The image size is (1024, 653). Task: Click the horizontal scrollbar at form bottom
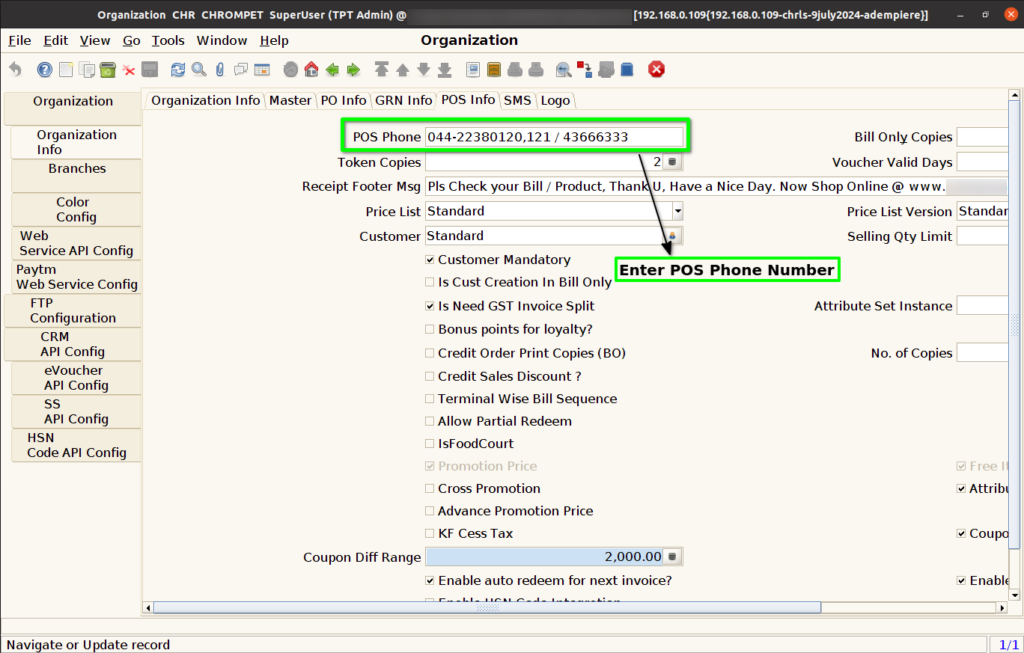487,607
